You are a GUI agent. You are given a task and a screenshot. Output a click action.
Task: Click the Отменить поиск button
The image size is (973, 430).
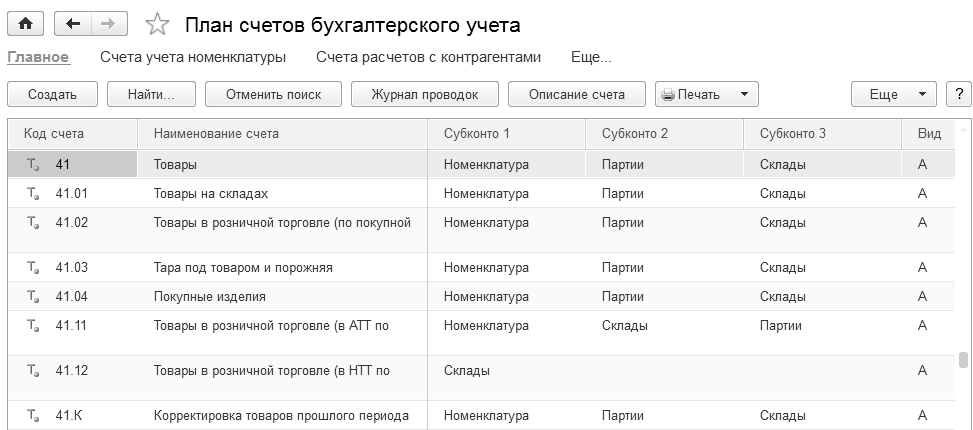273,95
